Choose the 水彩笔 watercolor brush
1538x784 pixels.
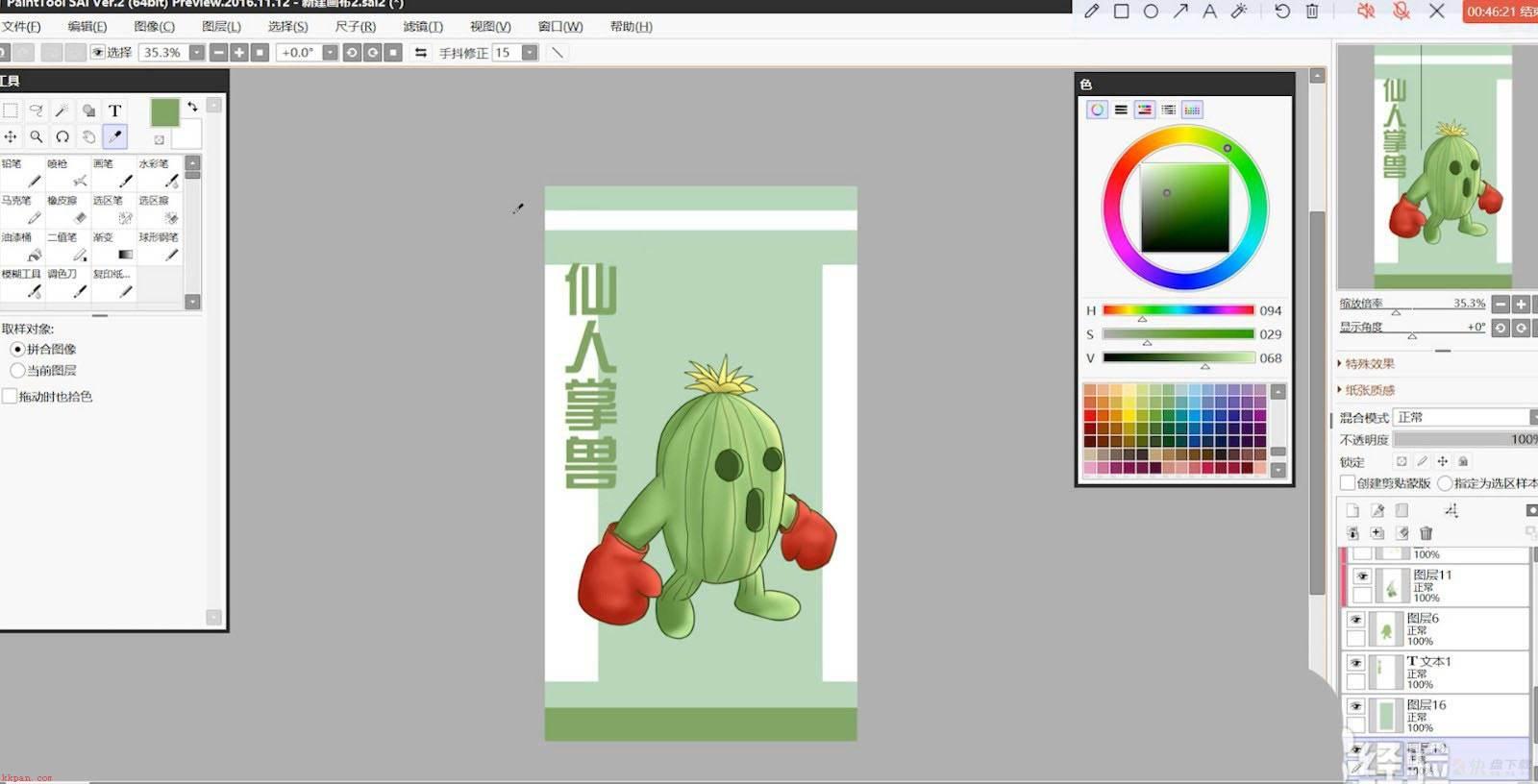tap(160, 173)
